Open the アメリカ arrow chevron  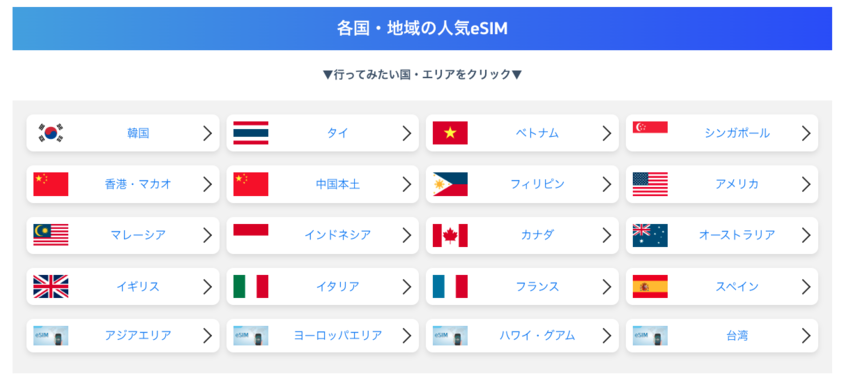806,184
